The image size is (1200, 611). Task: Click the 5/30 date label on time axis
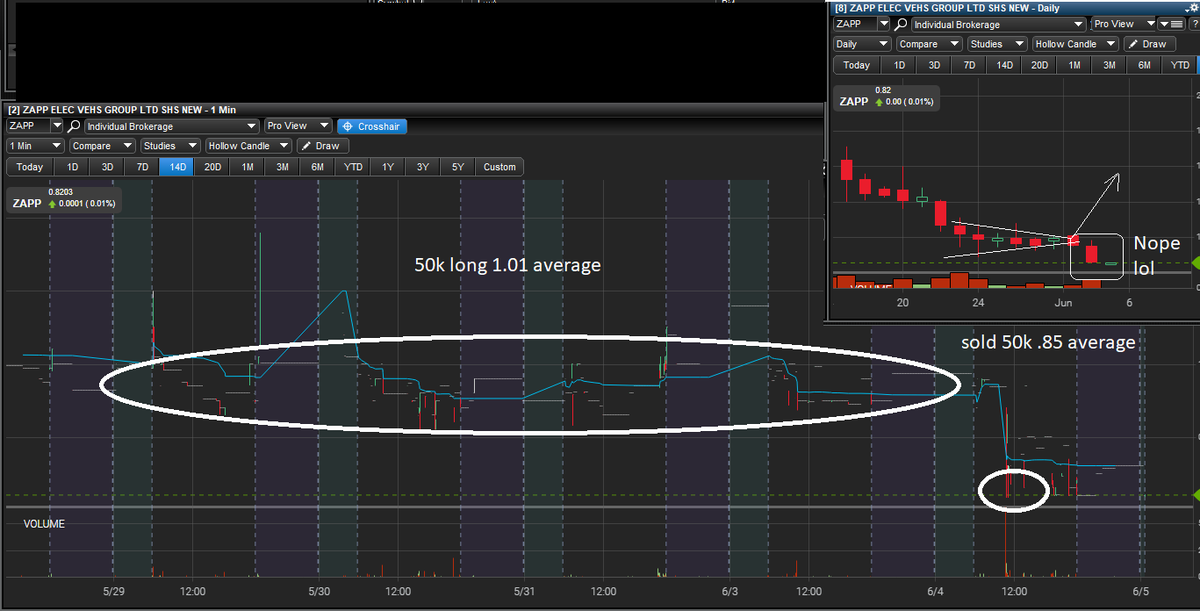[x=319, y=592]
